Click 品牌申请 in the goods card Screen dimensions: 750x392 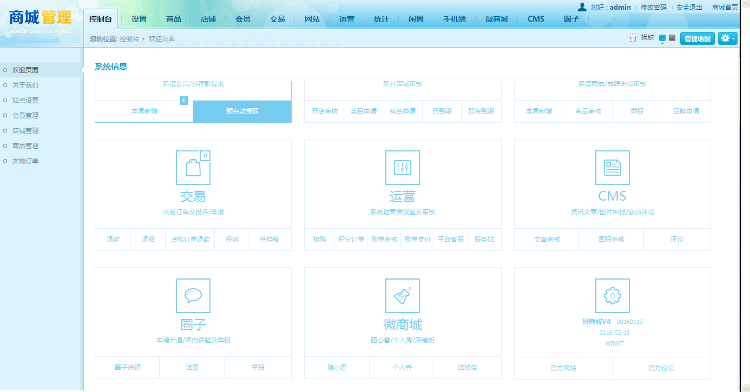[x=686, y=111]
